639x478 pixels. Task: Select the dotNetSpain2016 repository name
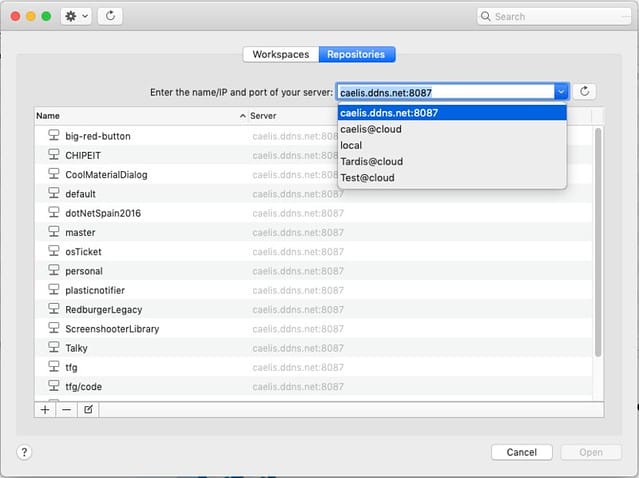pos(103,213)
